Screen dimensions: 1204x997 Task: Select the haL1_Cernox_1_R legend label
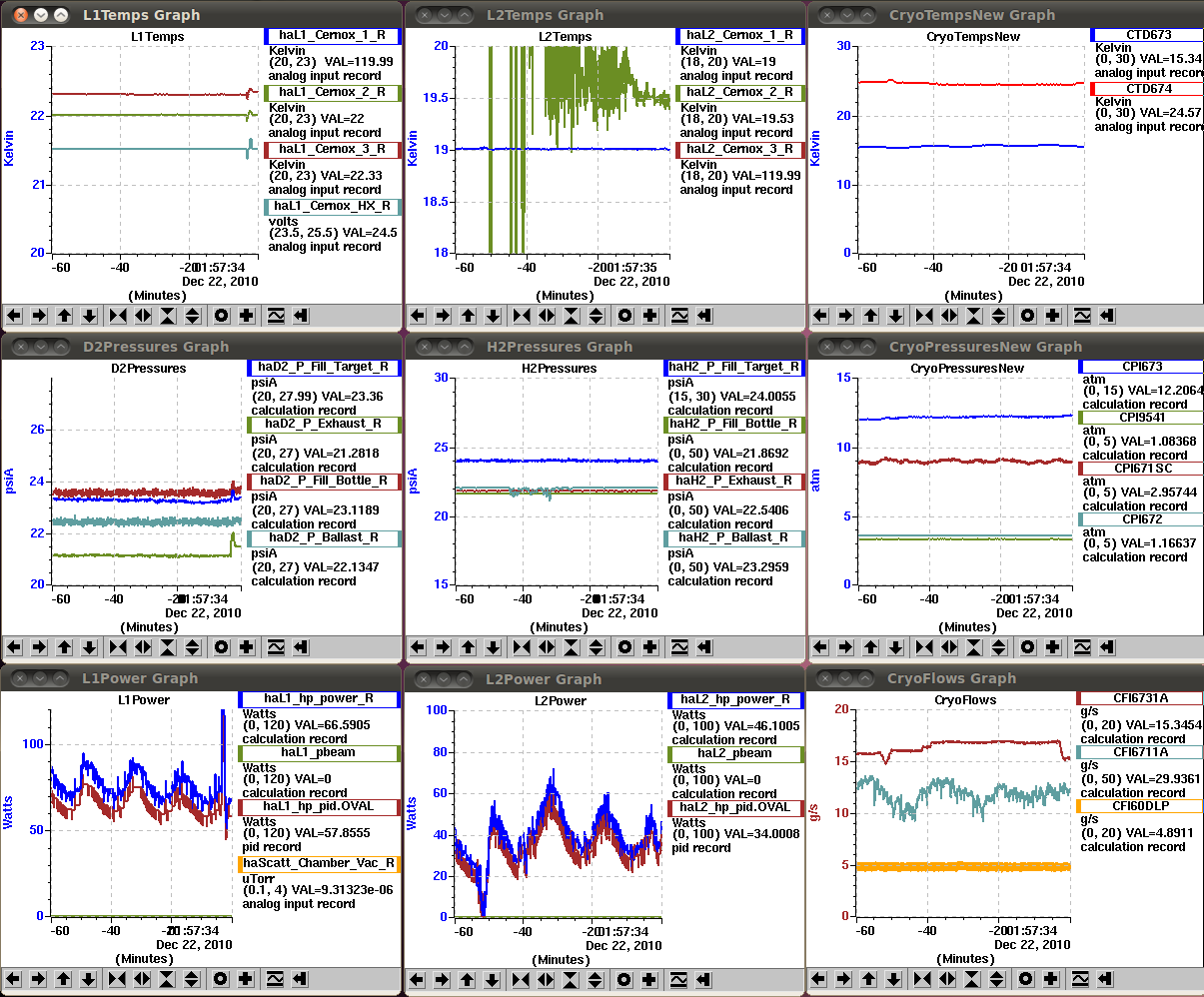[333, 35]
